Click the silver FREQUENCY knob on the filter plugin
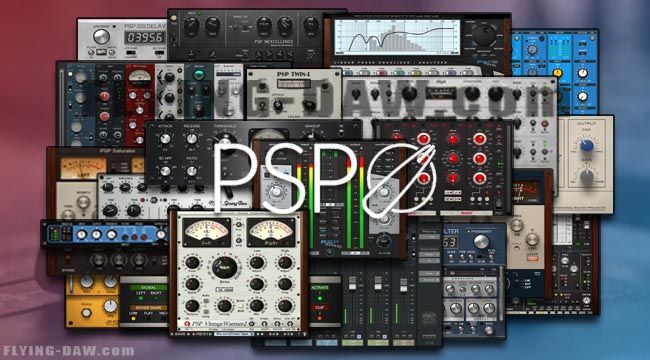The image size is (650, 360). (x=481, y=241)
